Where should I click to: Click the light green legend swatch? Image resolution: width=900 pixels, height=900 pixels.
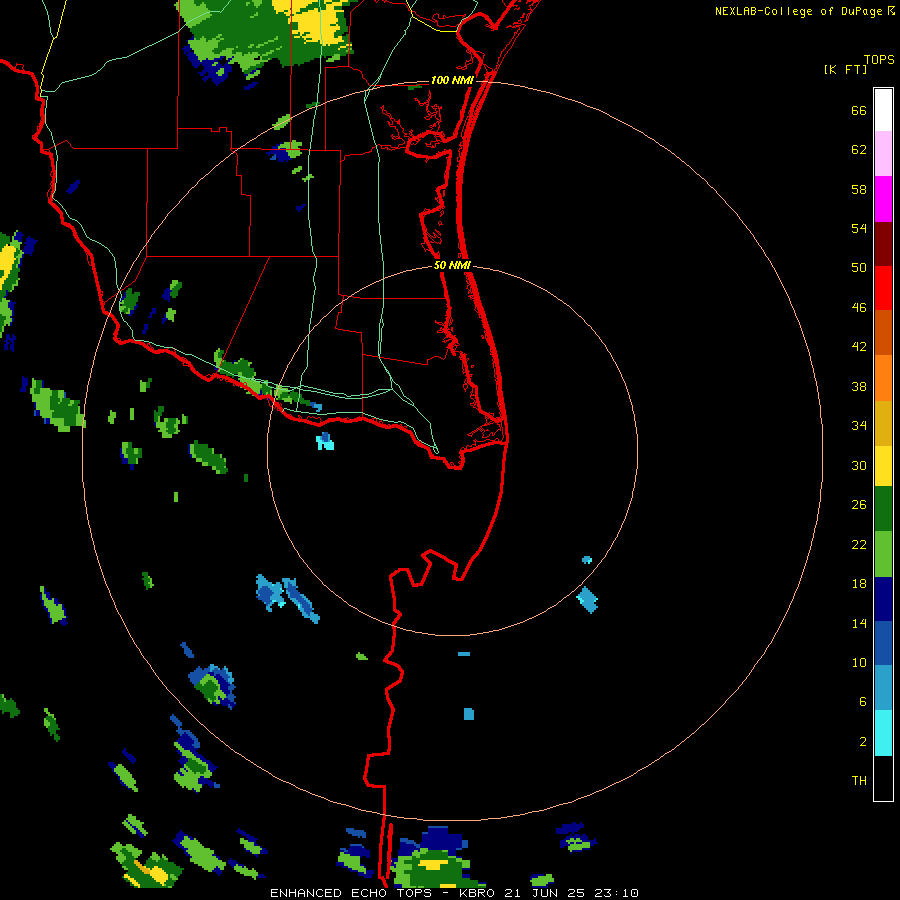(x=883, y=554)
